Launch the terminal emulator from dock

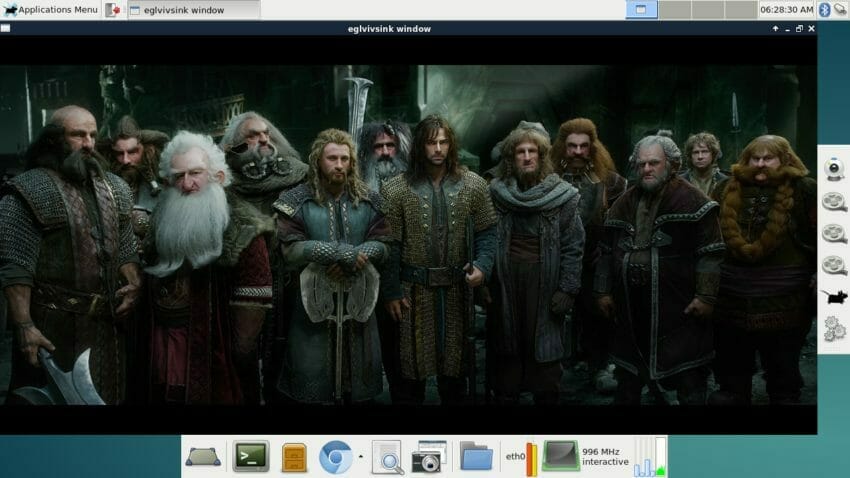point(250,456)
